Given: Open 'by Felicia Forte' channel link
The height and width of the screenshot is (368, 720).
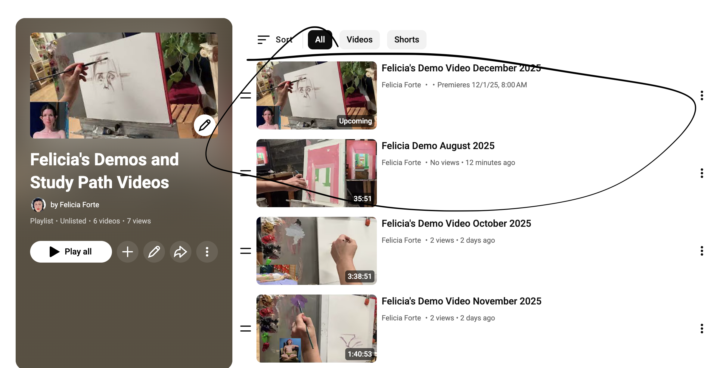Looking at the screenshot, I should coord(74,204).
